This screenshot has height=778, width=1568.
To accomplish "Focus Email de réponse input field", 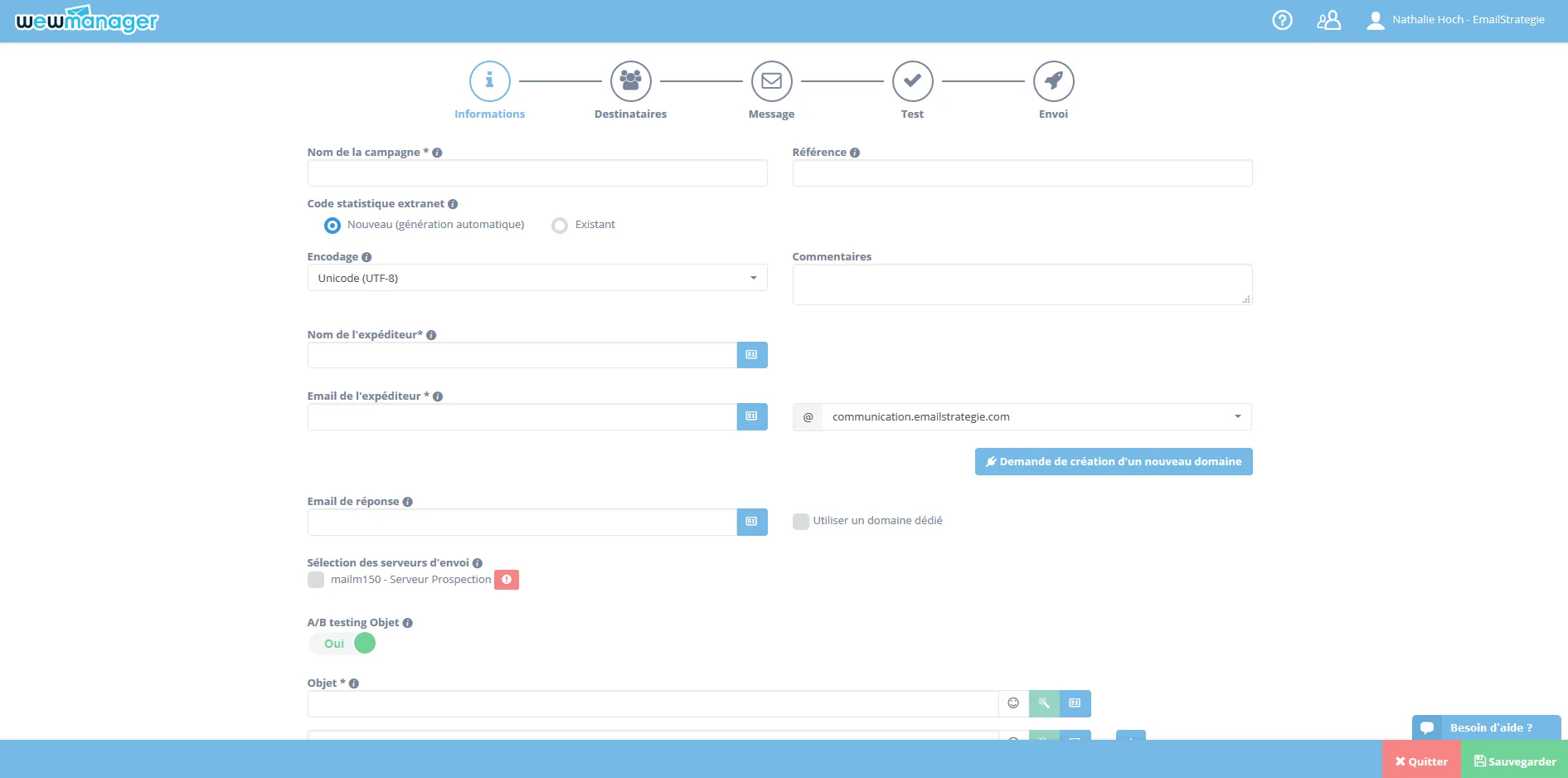I will (x=522, y=522).
